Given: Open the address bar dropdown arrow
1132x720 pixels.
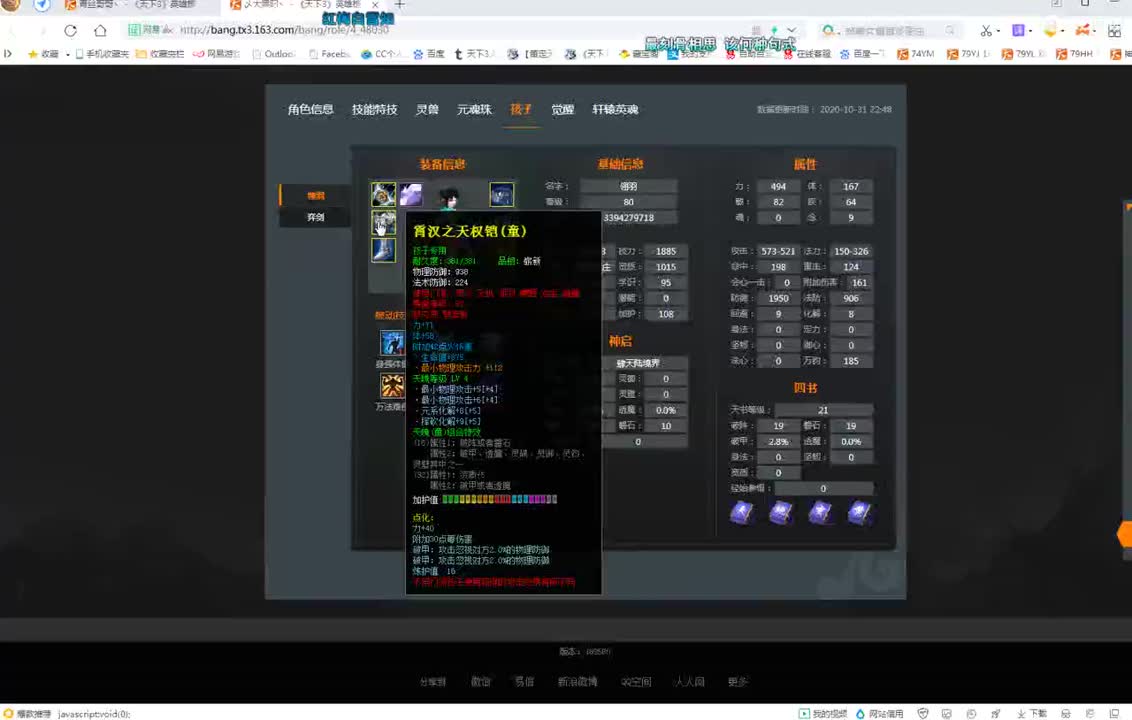Looking at the screenshot, I should pos(792,28).
